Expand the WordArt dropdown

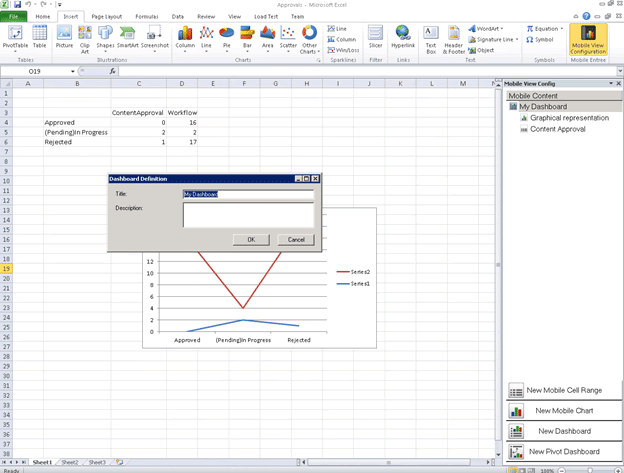488,29
